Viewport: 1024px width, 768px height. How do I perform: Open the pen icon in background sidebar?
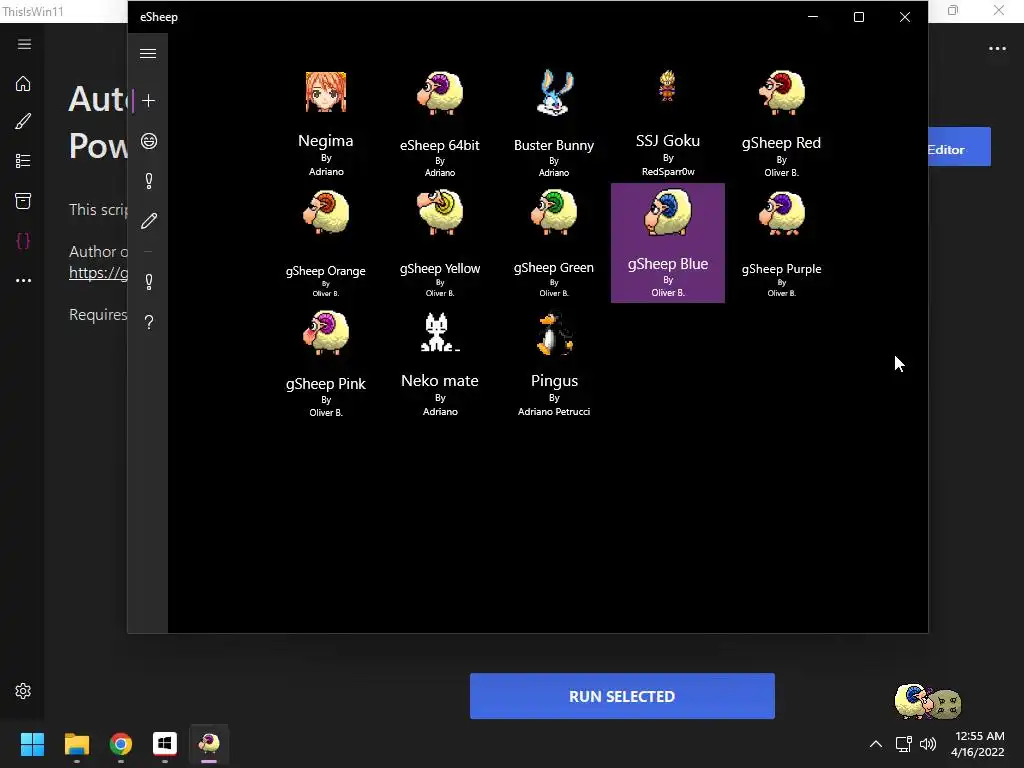tap(23, 121)
